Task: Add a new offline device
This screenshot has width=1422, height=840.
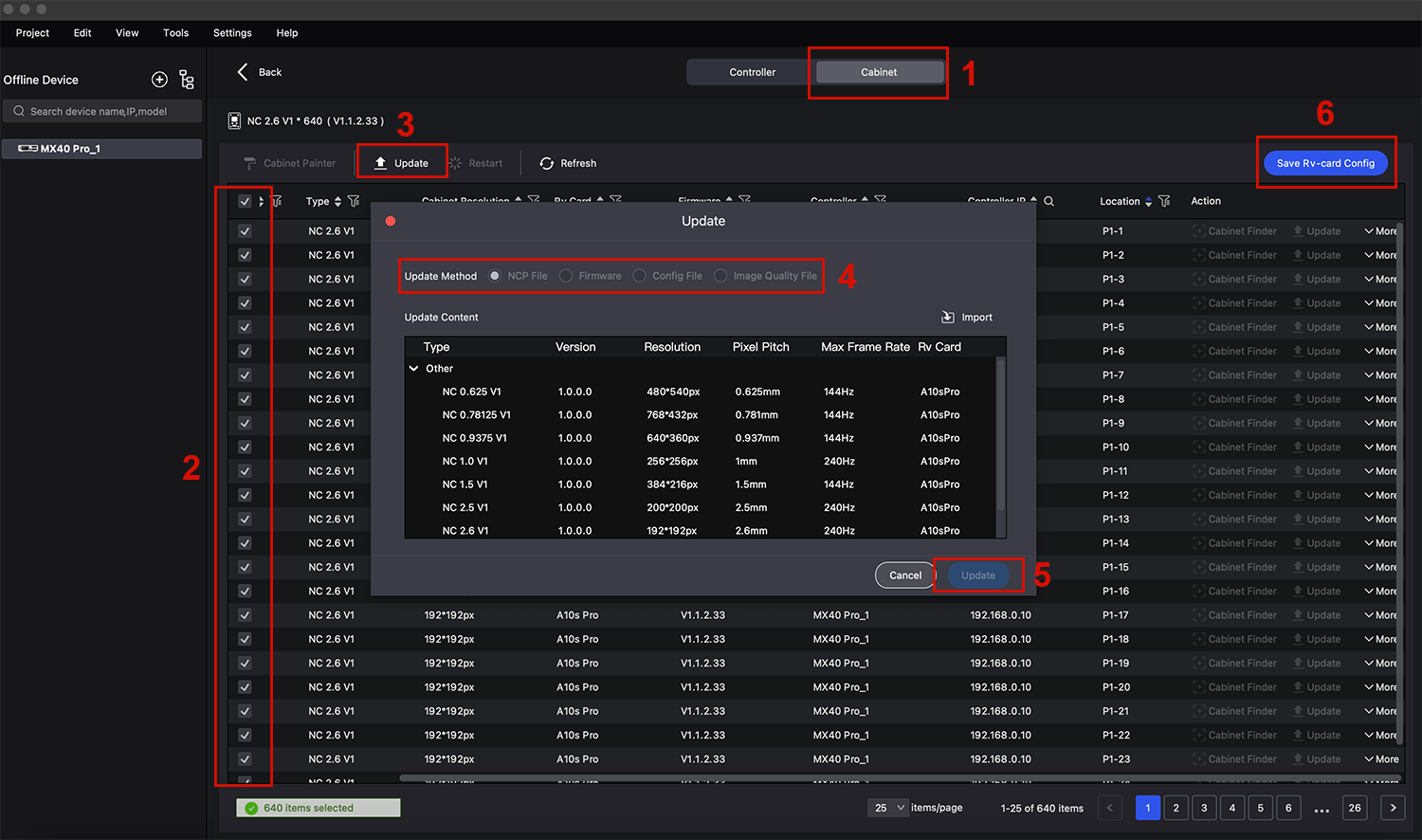Action: pos(159,80)
